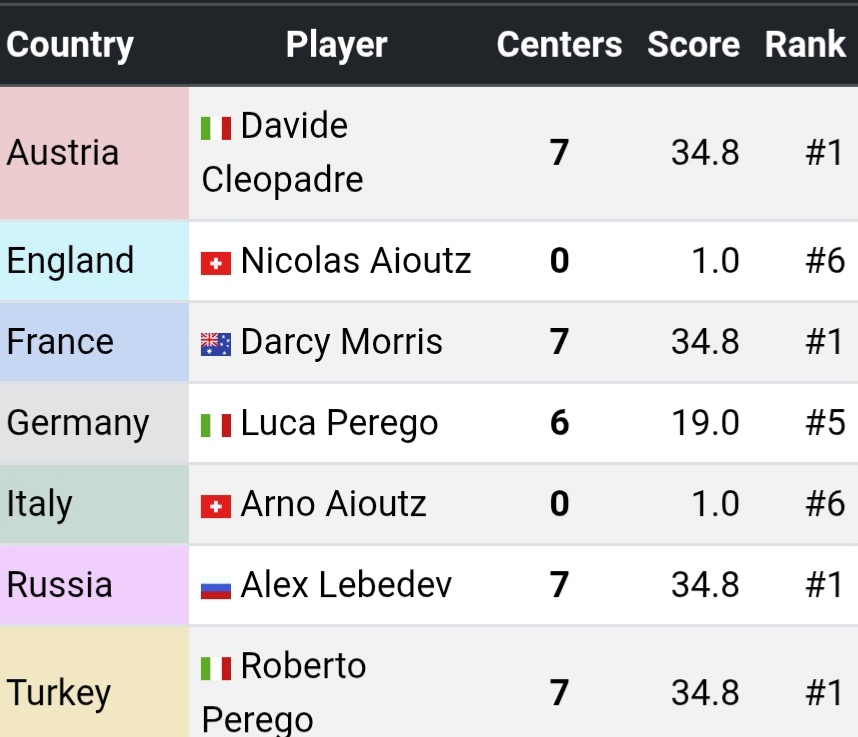Sort by the Player column header
Image resolution: width=858 pixels, height=737 pixels.
point(336,45)
